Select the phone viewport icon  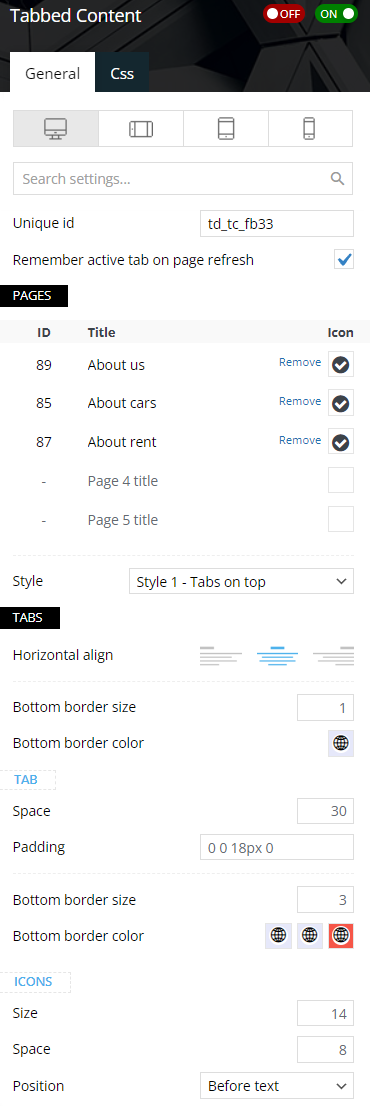pyautogui.click(x=310, y=129)
